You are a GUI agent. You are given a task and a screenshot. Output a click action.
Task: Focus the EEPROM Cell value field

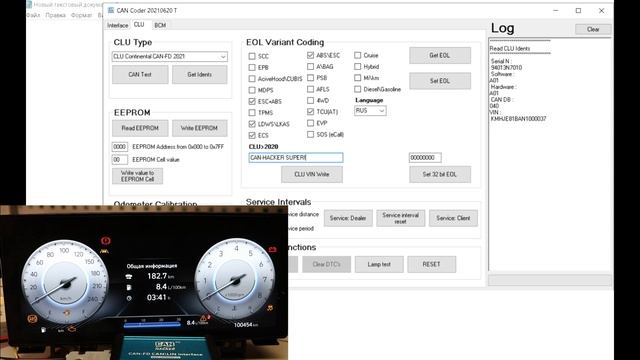120,160
